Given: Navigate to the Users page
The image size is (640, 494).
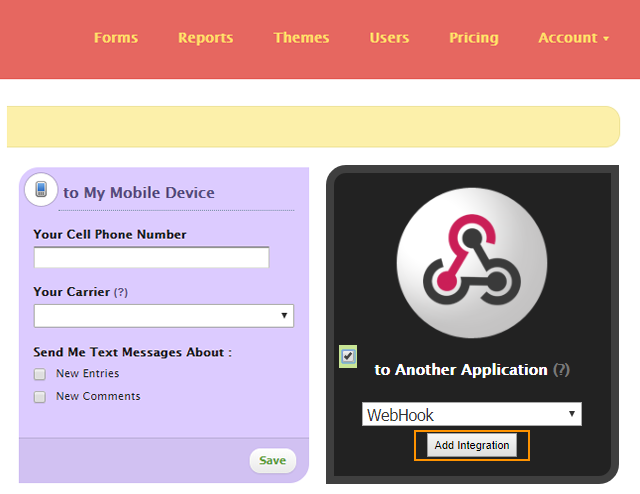Looking at the screenshot, I should click(x=389, y=38).
